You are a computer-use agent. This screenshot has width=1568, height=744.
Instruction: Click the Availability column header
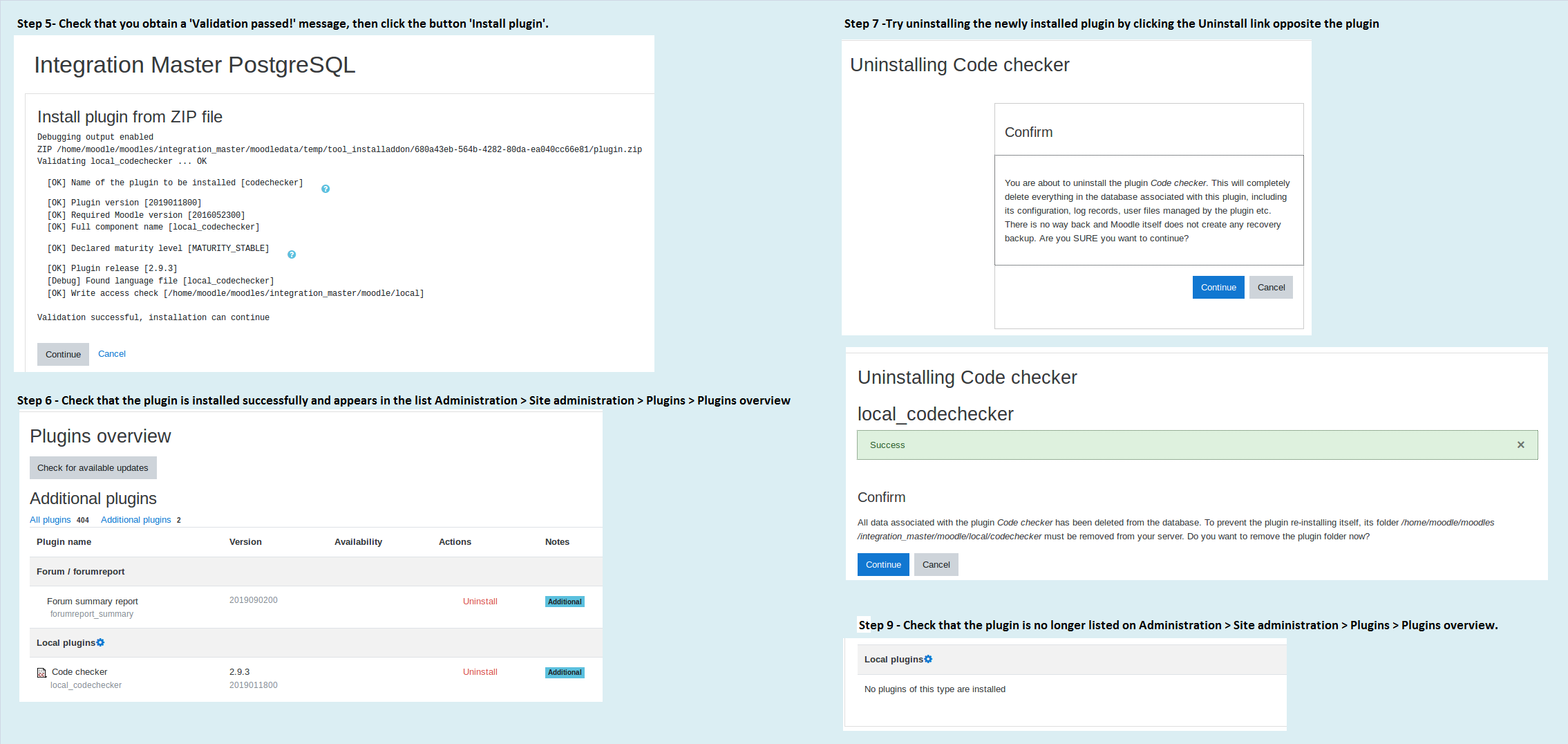[x=358, y=541]
